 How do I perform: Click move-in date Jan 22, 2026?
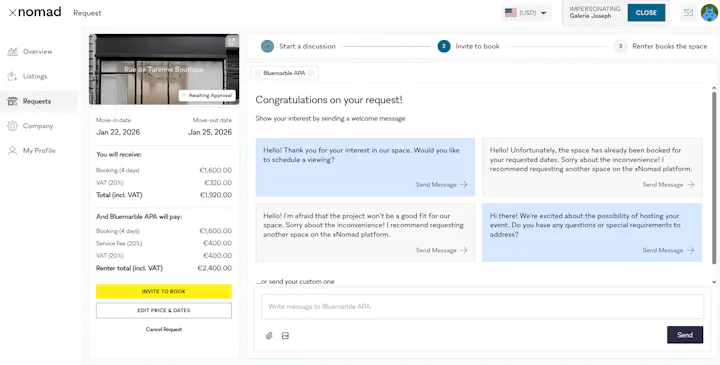(118, 132)
